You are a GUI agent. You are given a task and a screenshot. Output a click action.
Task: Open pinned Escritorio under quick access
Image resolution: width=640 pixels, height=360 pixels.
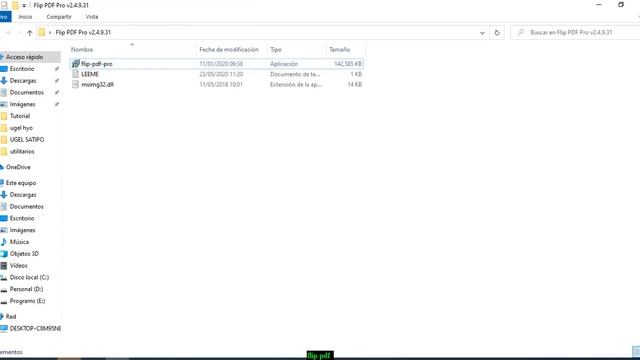point(22,69)
